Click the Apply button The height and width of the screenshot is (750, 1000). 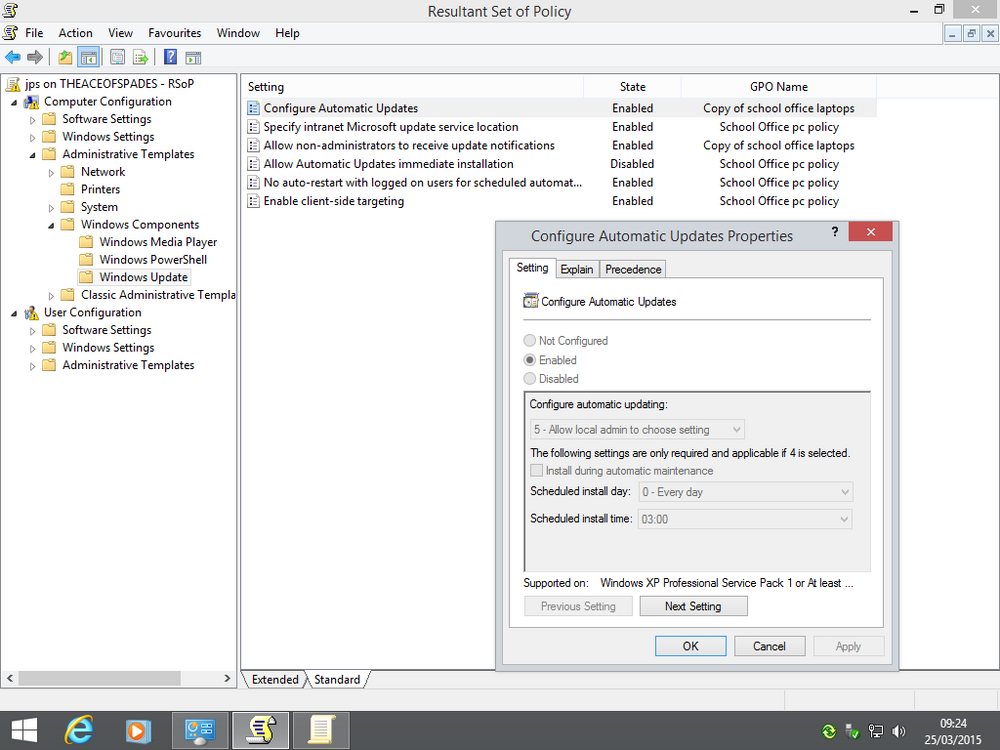(848, 646)
